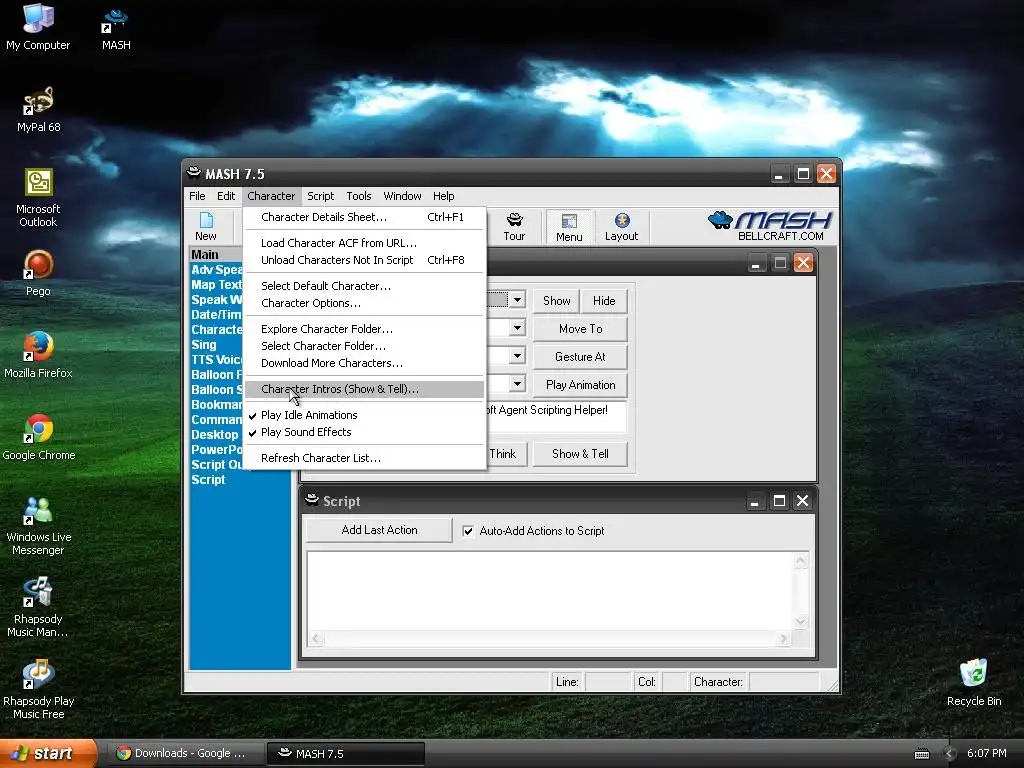Open MyPal 68 desktop shortcut
This screenshot has width=1024, height=768.
pyautogui.click(x=38, y=110)
